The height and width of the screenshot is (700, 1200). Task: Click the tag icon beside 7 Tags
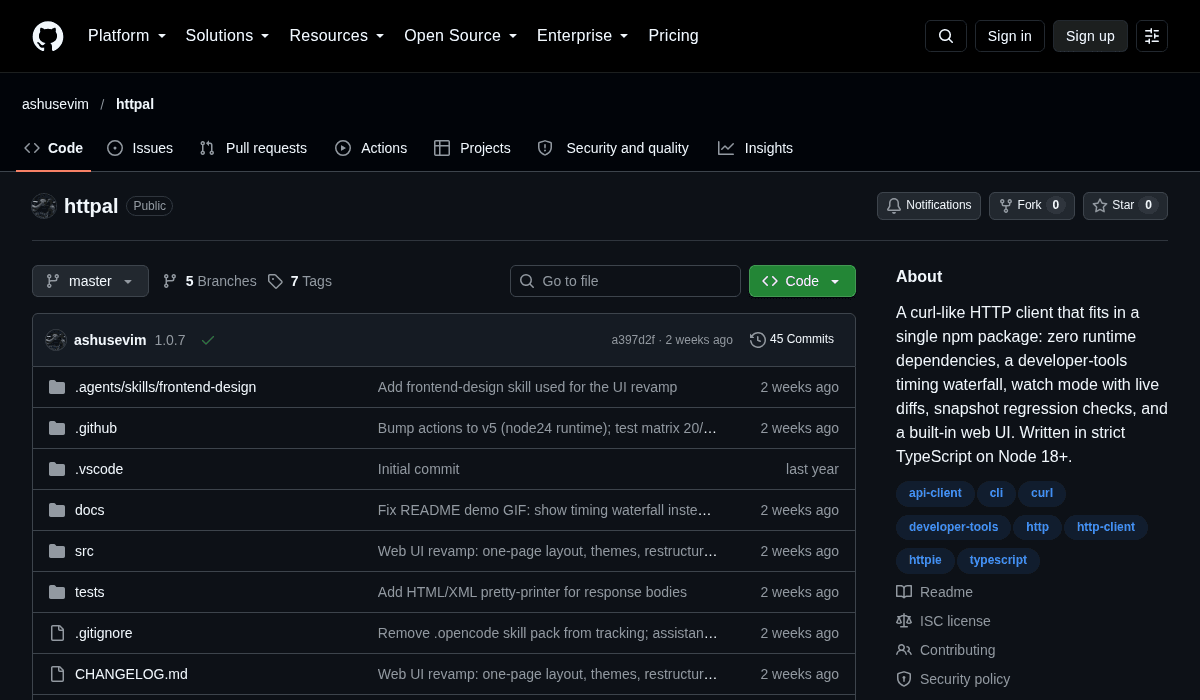(275, 281)
